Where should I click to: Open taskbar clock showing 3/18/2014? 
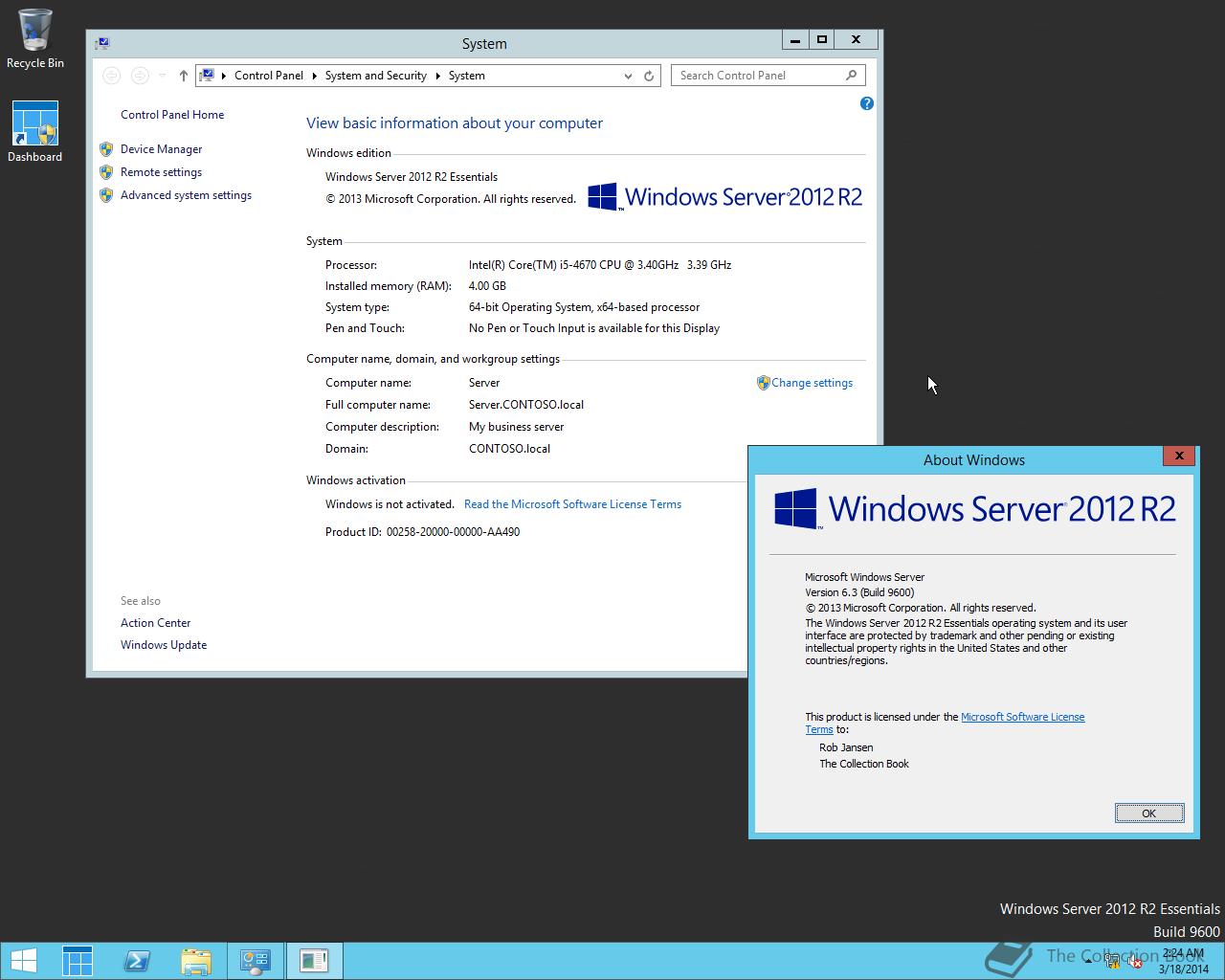1184,961
